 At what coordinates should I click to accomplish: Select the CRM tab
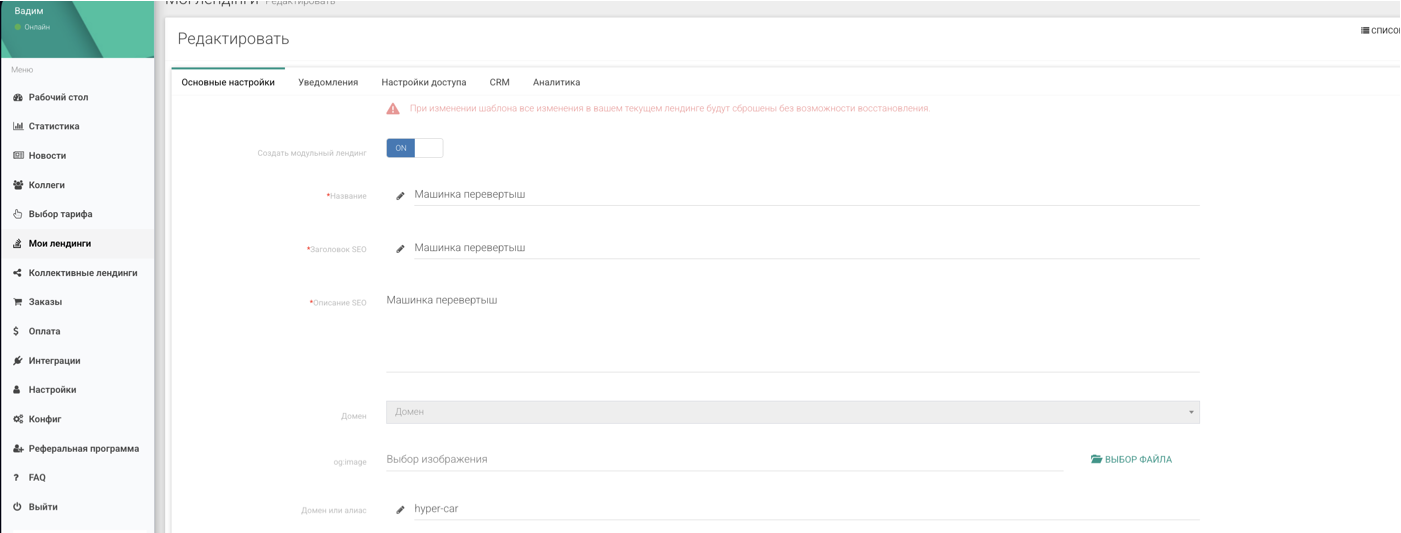(499, 83)
